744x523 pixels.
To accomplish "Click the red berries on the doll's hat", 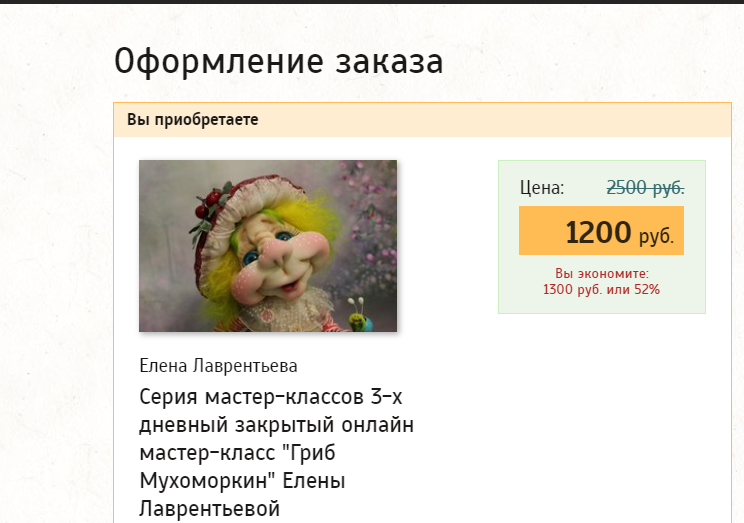I will (x=211, y=203).
